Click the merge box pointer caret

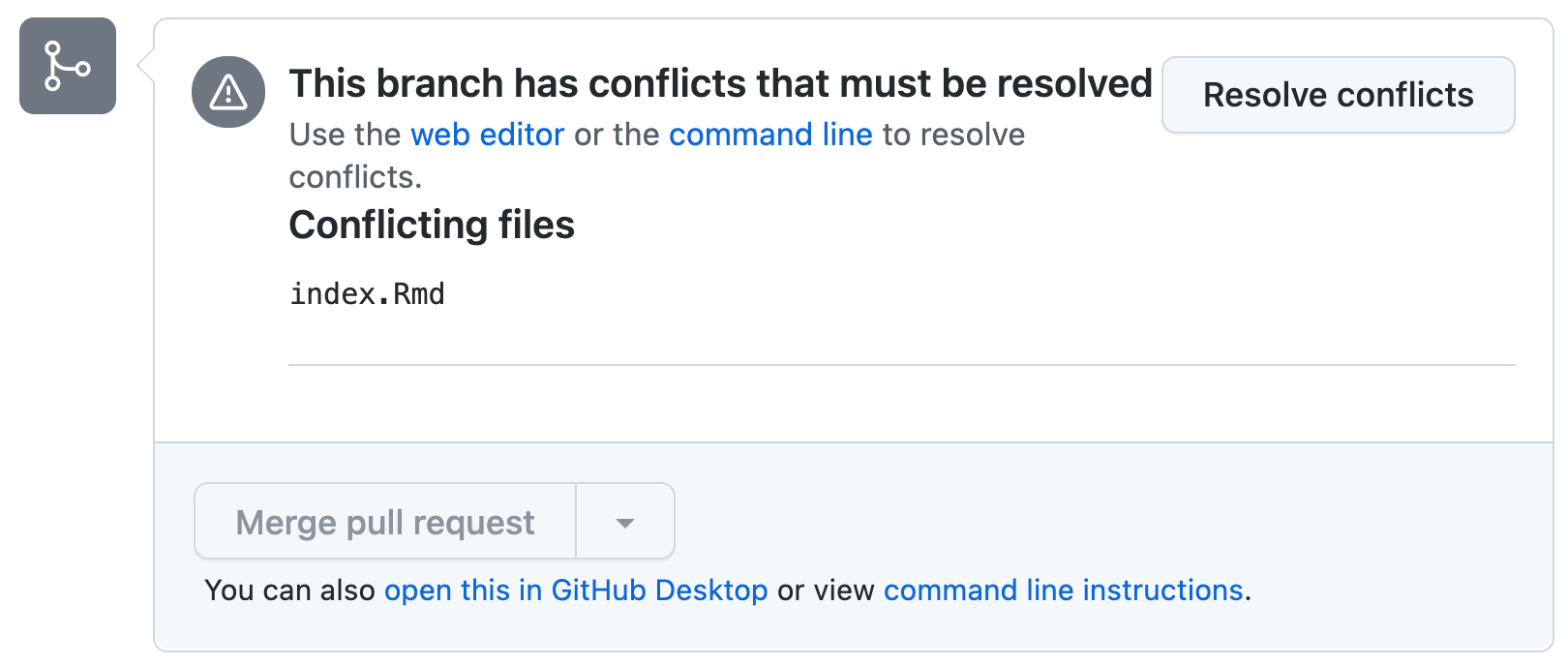pos(145,66)
